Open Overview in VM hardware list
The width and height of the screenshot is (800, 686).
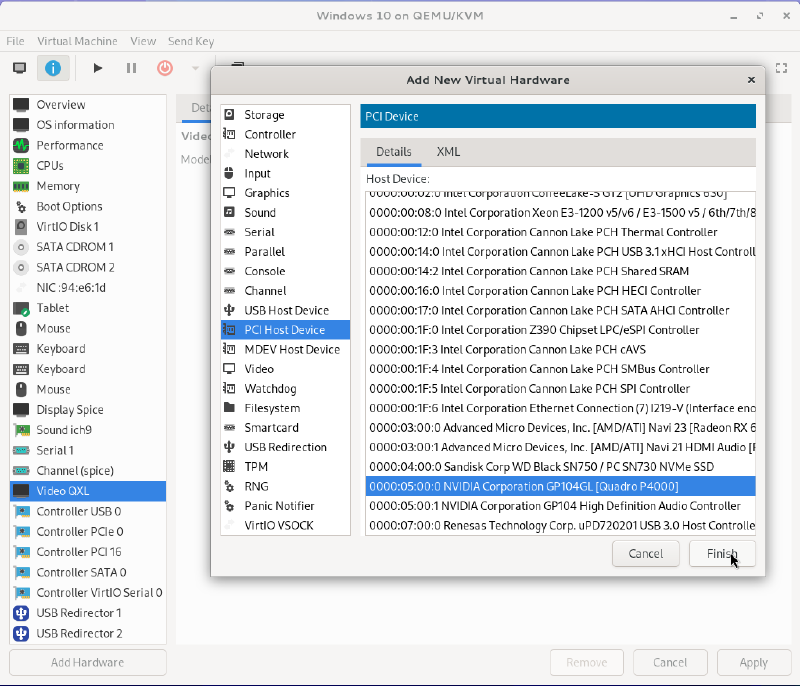coord(88,105)
